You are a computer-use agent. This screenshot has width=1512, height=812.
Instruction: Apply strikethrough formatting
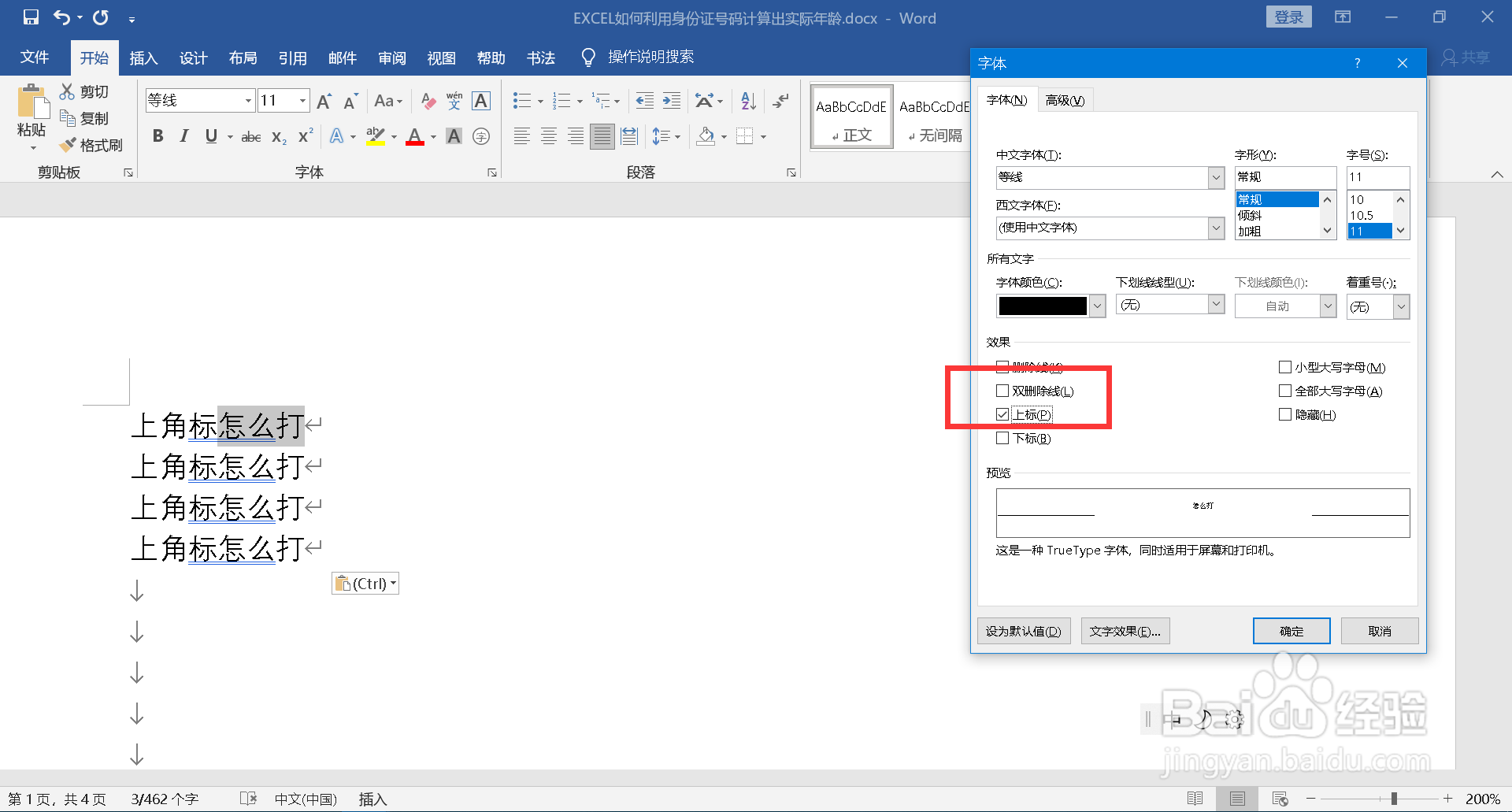point(251,136)
